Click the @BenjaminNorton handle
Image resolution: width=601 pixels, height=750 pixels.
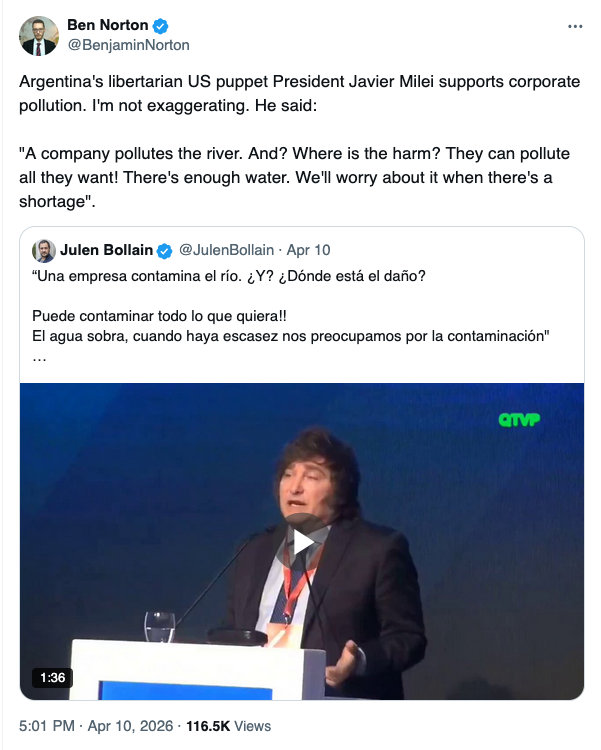128,45
